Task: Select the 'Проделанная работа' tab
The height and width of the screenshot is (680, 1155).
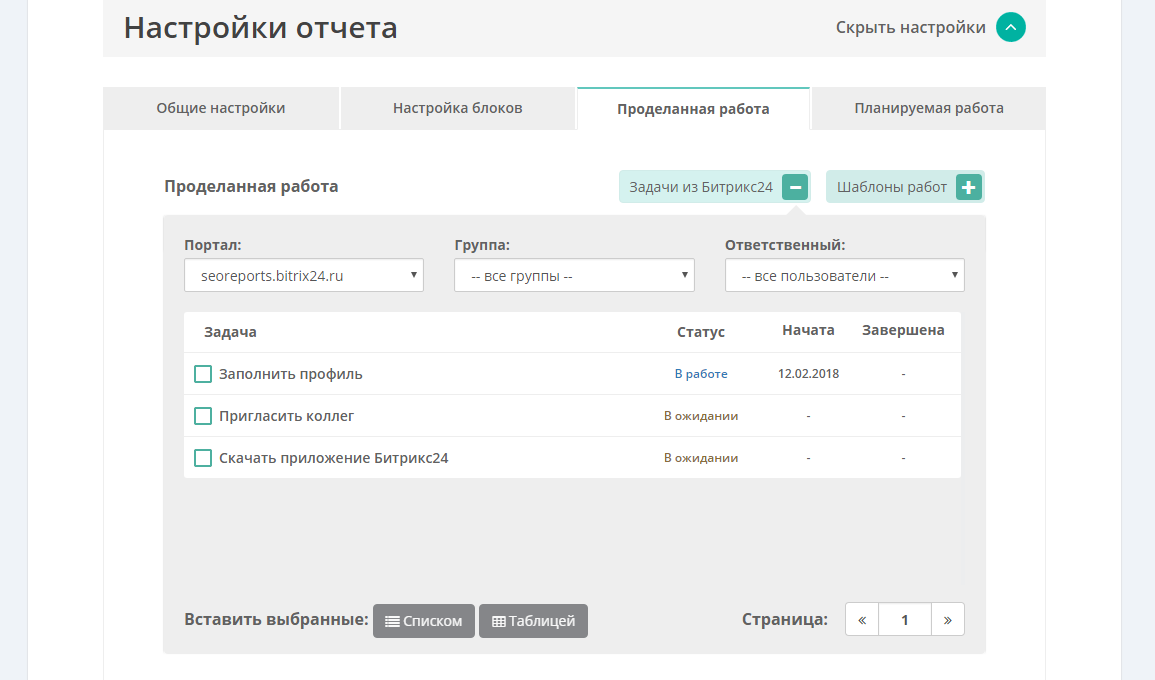Action: point(693,109)
